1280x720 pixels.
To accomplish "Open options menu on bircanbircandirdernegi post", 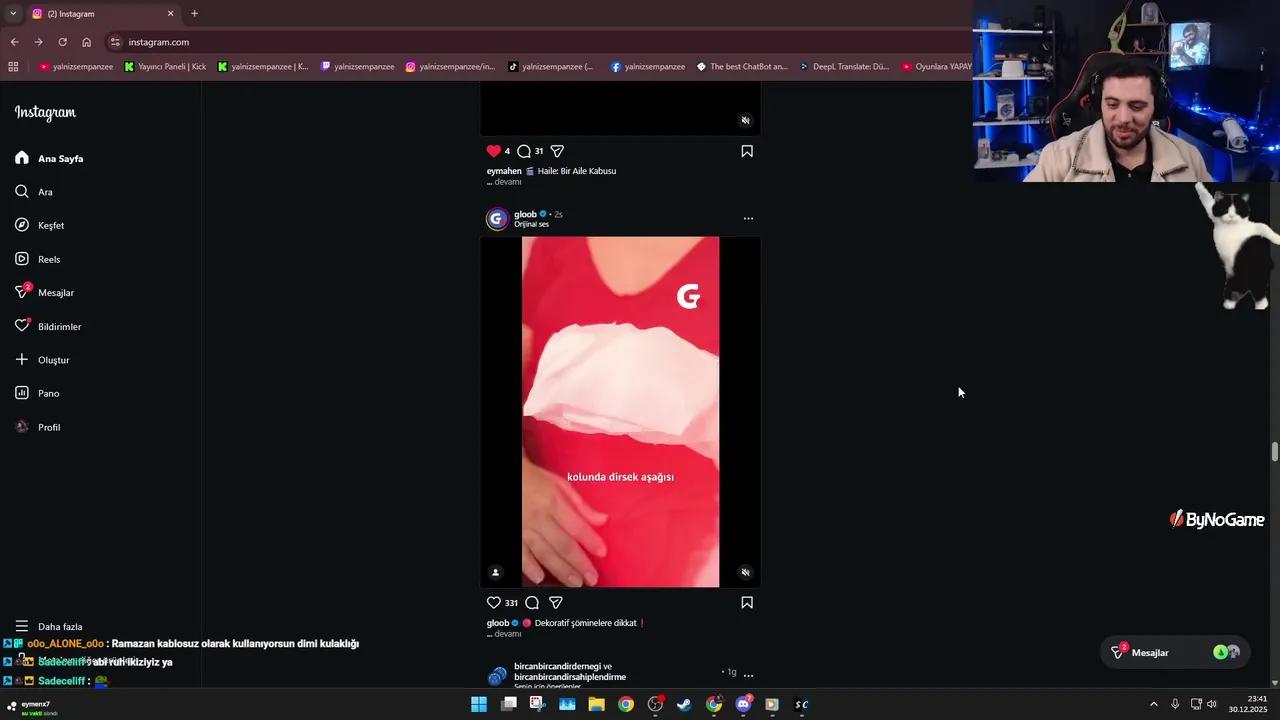I will point(748,675).
